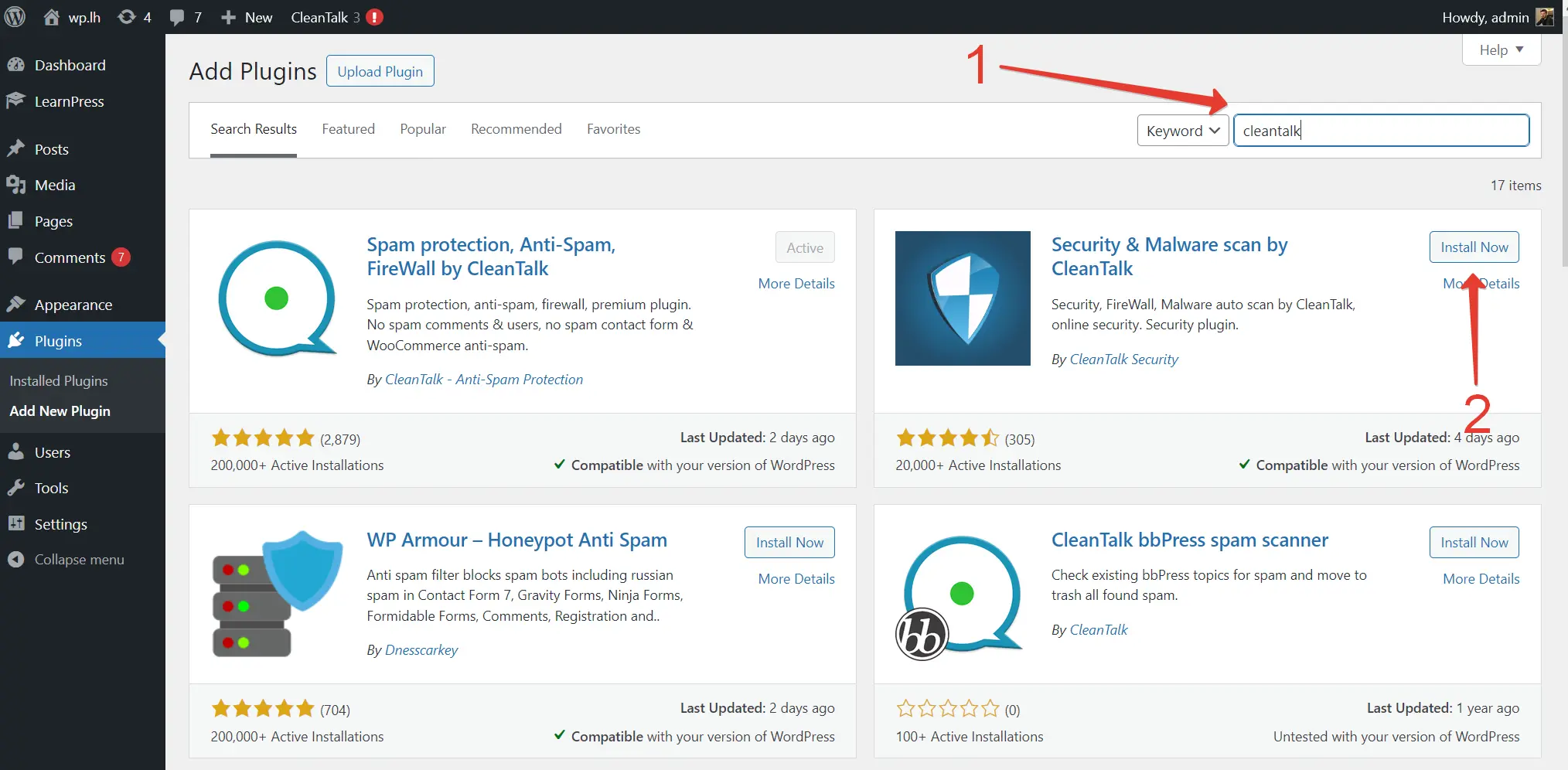Click inside the plugin search field
This screenshot has width=1568, height=770.
coord(1382,130)
